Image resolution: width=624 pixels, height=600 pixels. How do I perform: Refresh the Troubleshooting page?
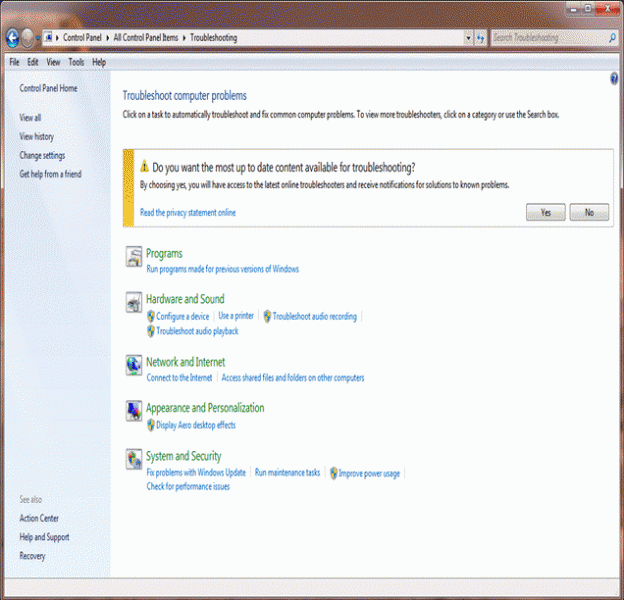point(481,38)
